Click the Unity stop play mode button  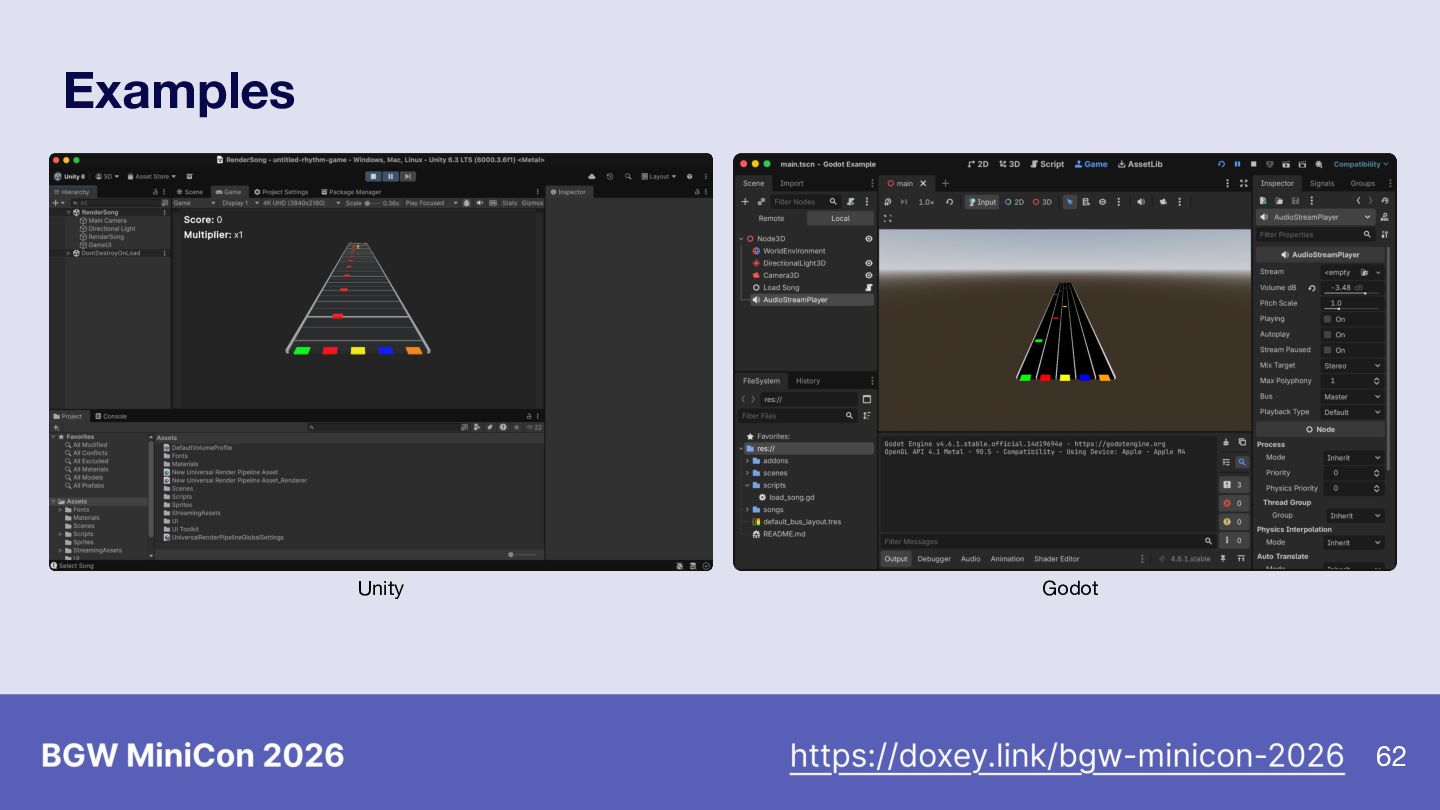tap(374, 176)
